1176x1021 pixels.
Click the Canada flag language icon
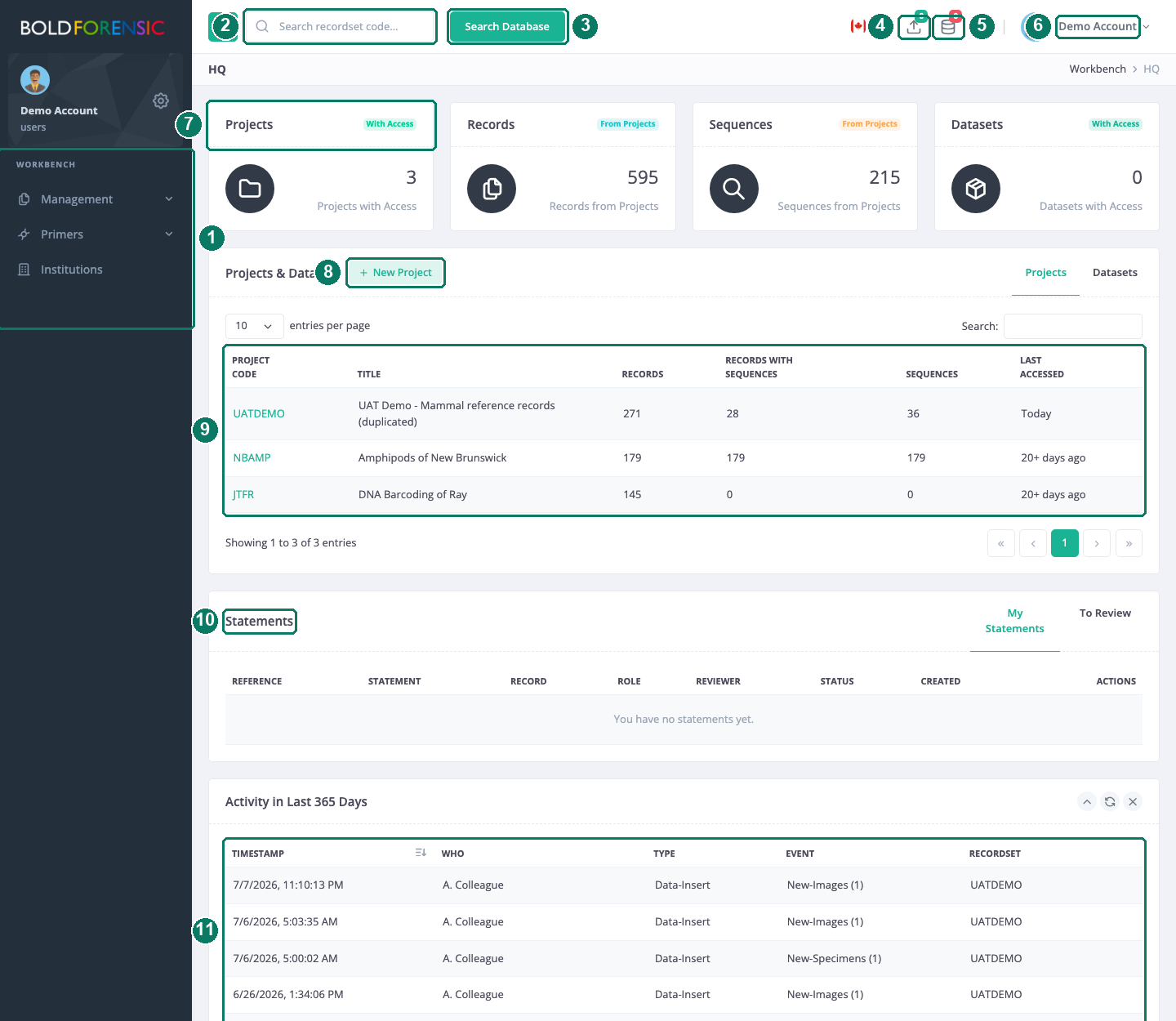point(857,26)
